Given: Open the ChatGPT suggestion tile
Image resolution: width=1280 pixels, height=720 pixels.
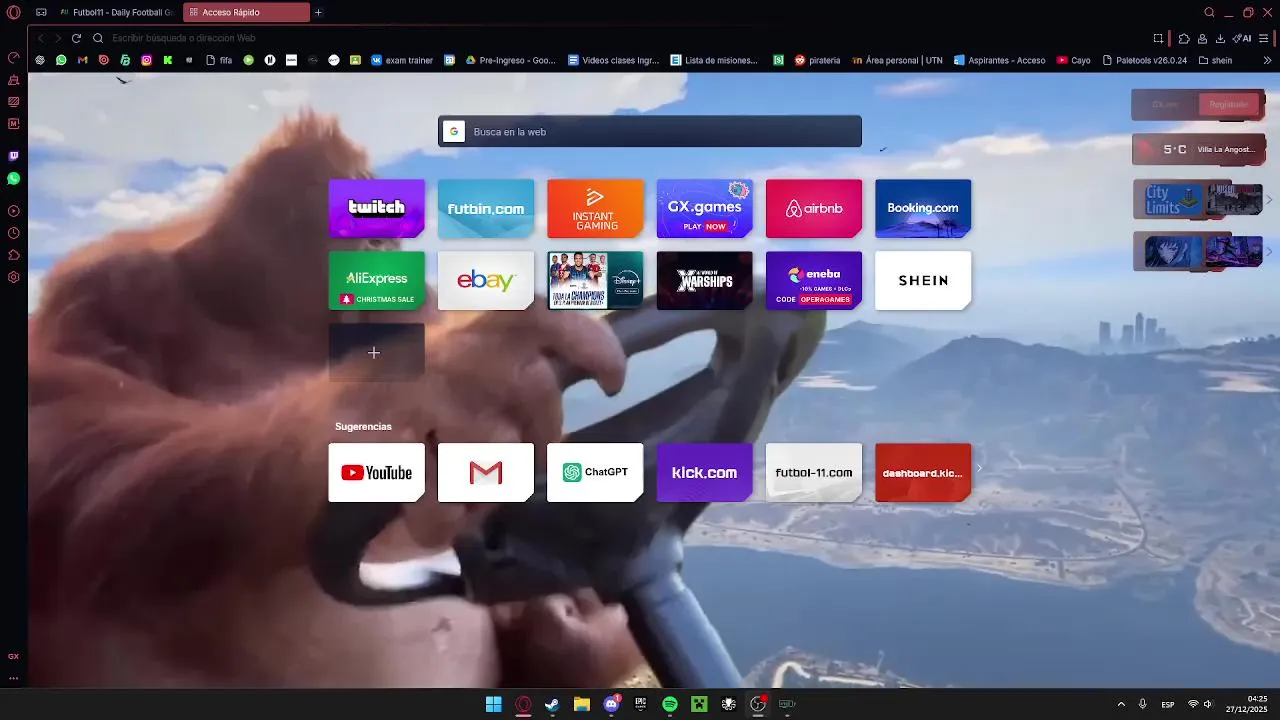Looking at the screenshot, I should point(595,472).
